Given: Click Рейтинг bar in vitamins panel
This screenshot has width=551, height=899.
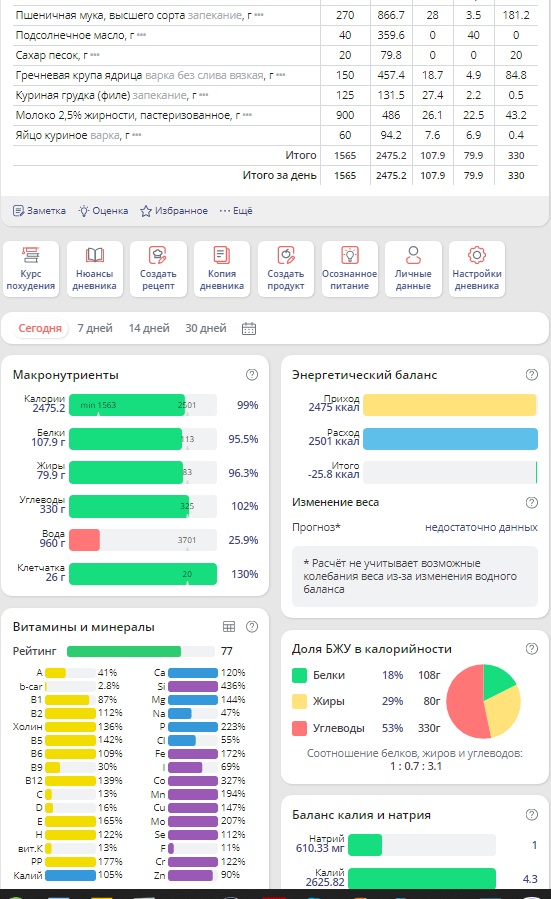Looking at the screenshot, I should (141, 651).
